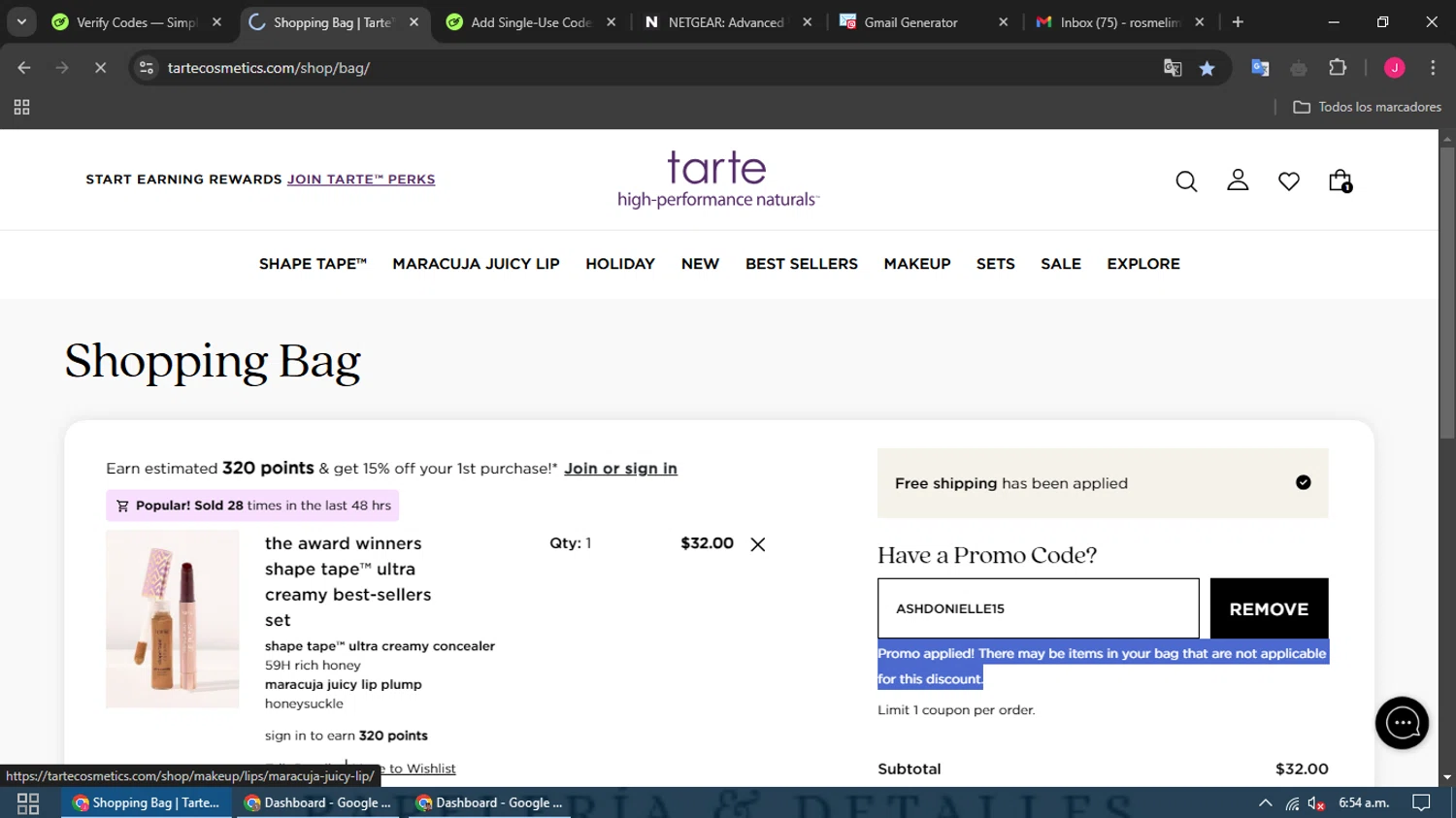This screenshot has width=1456, height=818.
Task: Close the Verify Codes tab
Action: (216, 21)
